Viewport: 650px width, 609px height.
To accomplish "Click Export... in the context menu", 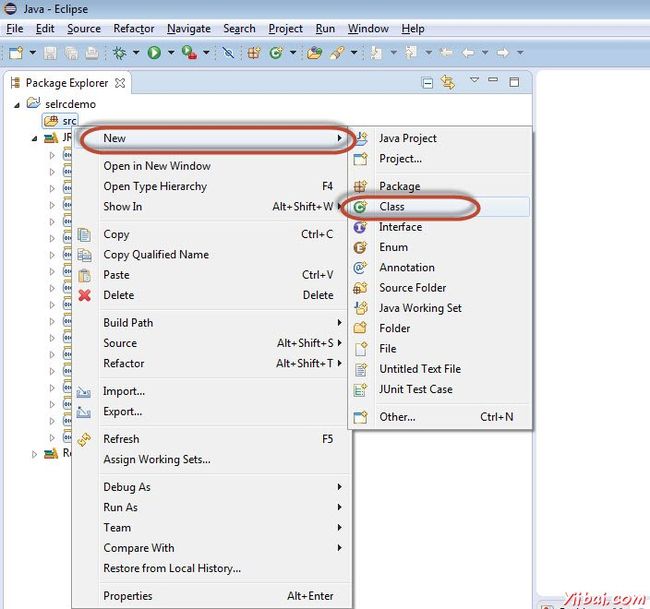I will (212, 412).
